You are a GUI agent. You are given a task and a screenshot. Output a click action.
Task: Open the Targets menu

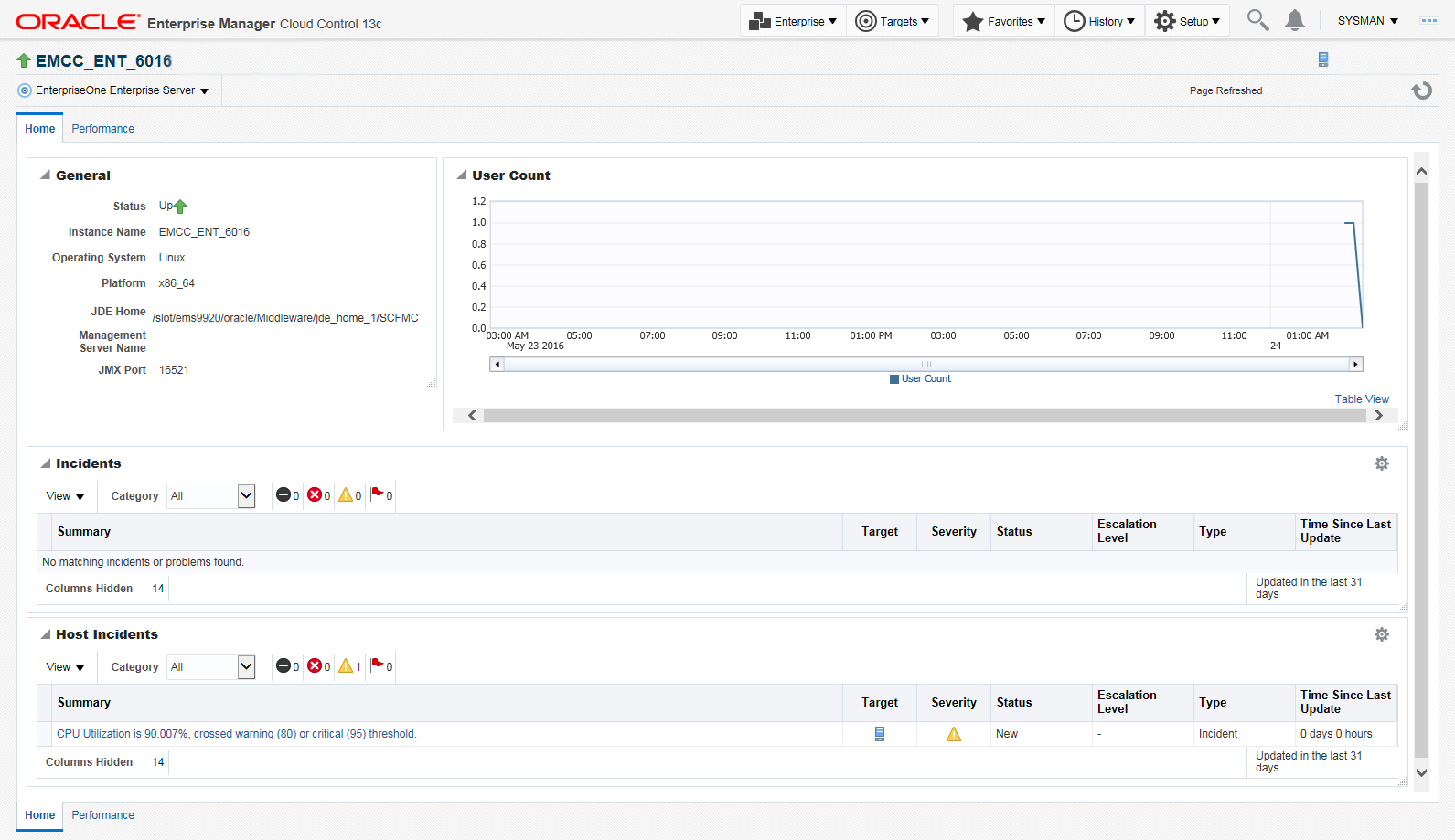(x=893, y=21)
